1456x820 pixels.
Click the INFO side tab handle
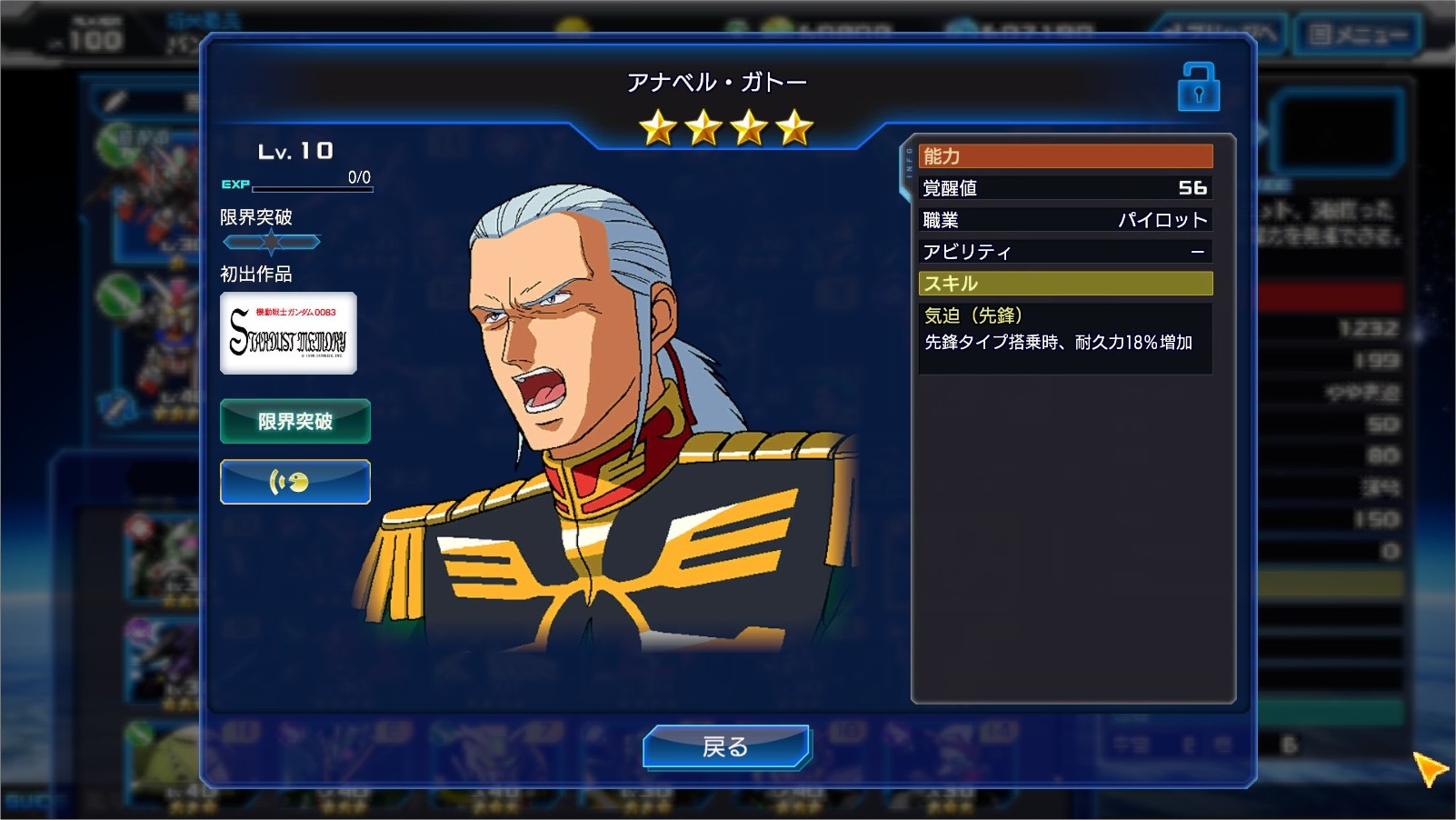908,168
